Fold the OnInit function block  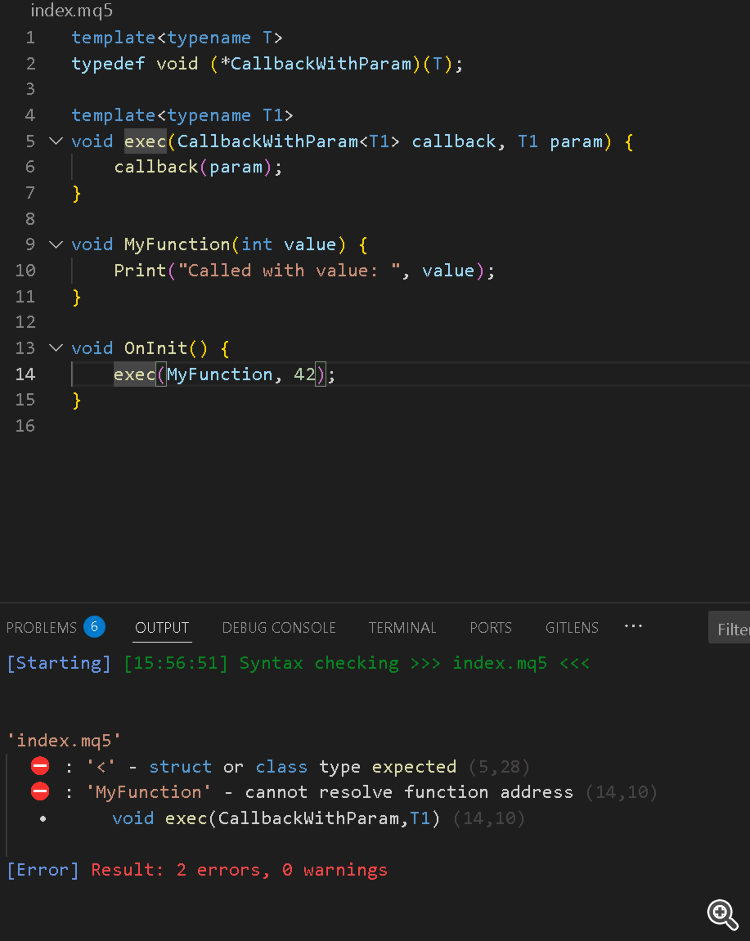(x=55, y=348)
